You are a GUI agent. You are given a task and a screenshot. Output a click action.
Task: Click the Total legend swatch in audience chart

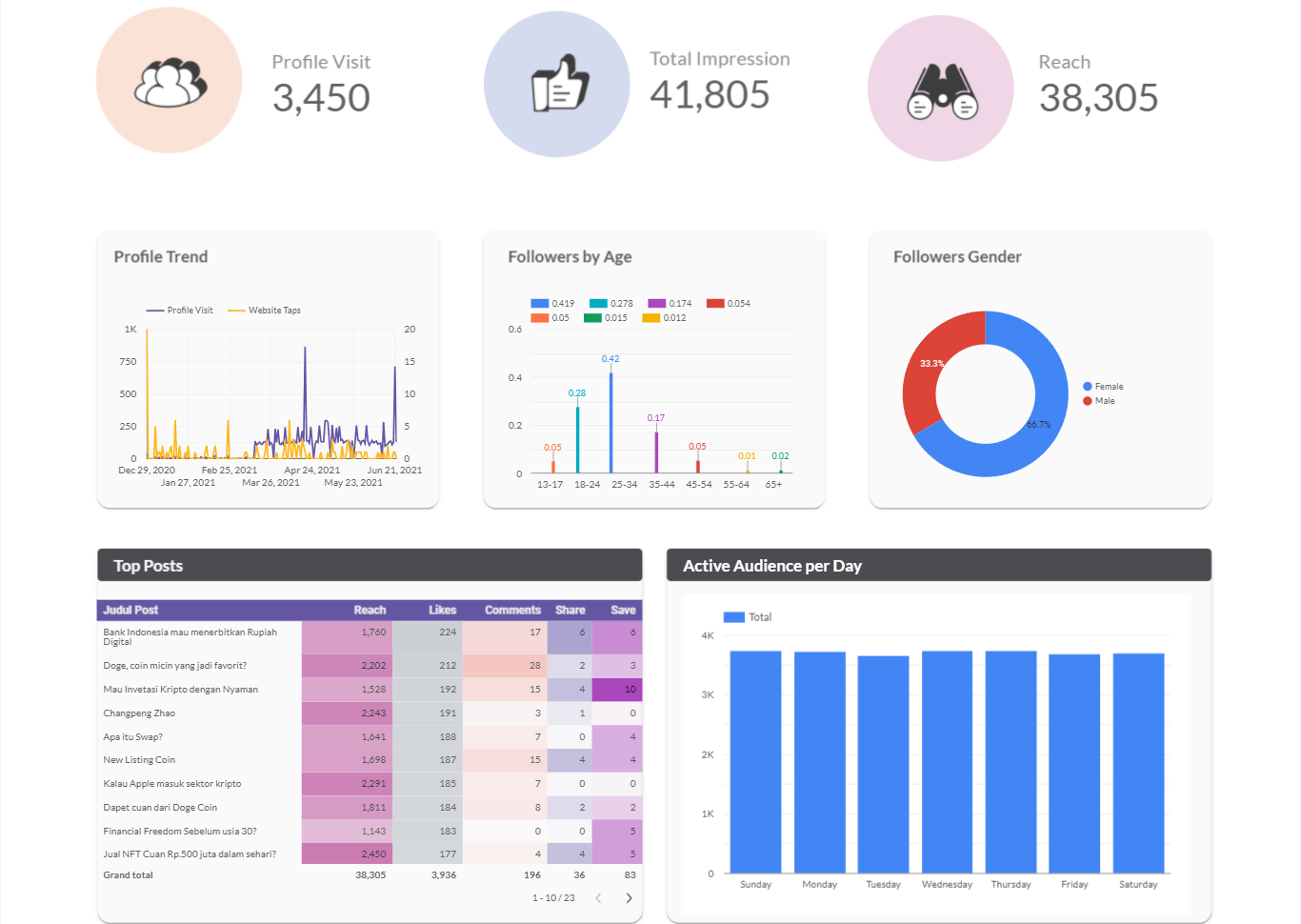point(733,617)
